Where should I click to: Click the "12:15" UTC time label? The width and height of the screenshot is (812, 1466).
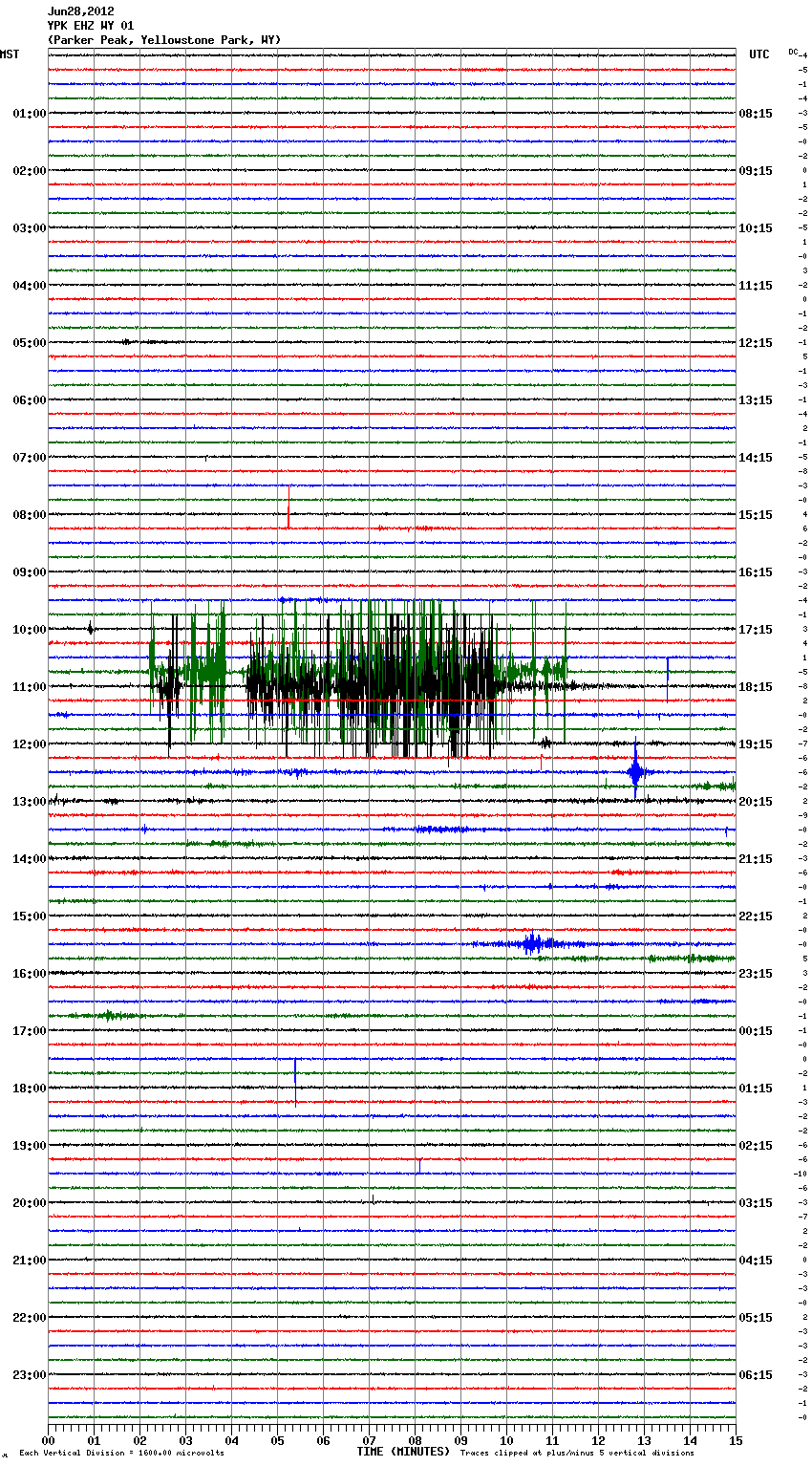(x=756, y=343)
